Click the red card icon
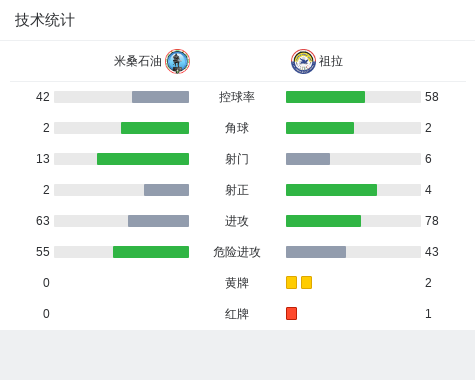 291,313
